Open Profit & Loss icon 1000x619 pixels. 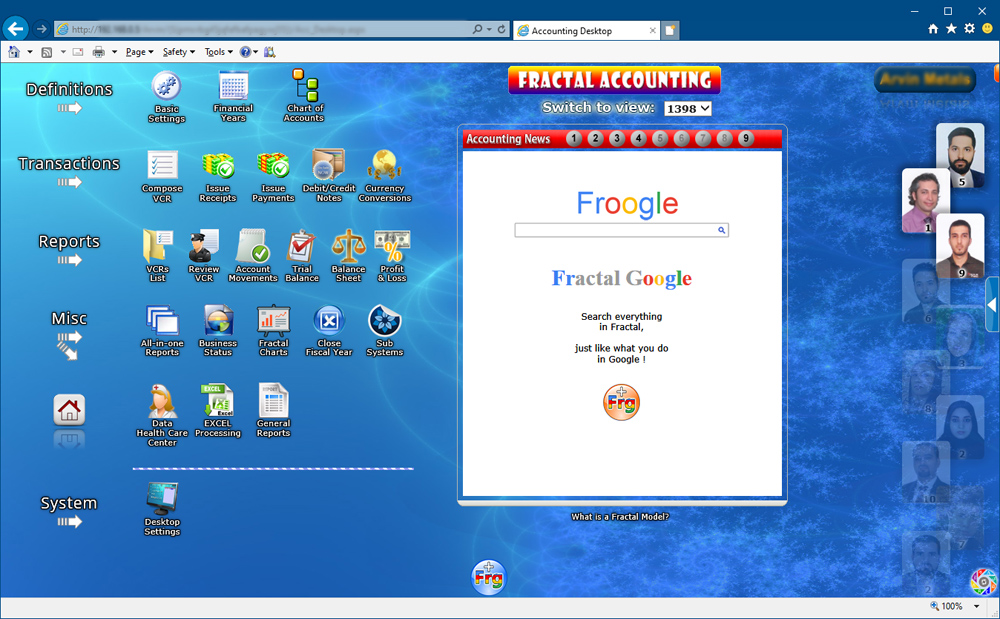pyautogui.click(x=392, y=246)
